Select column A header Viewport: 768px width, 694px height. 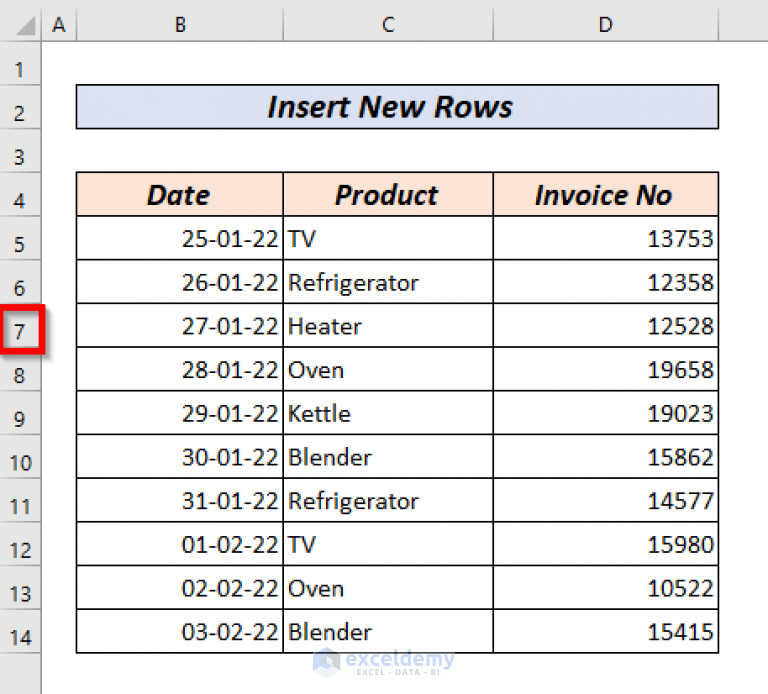click(59, 24)
